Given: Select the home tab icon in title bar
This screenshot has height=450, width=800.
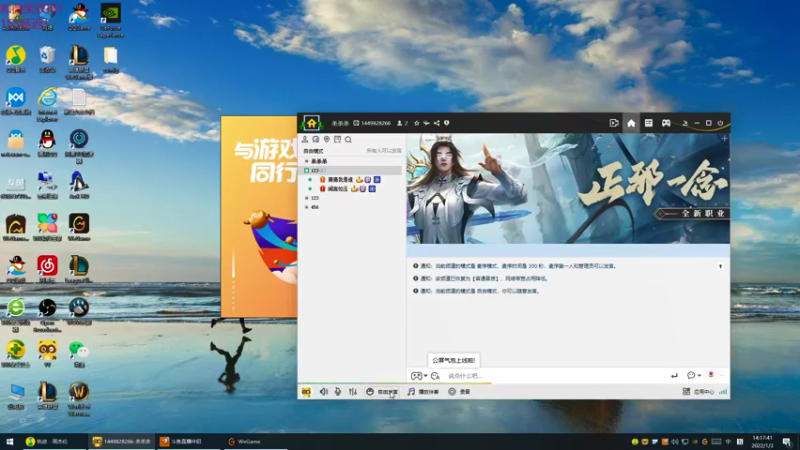Looking at the screenshot, I should click(631, 123).
